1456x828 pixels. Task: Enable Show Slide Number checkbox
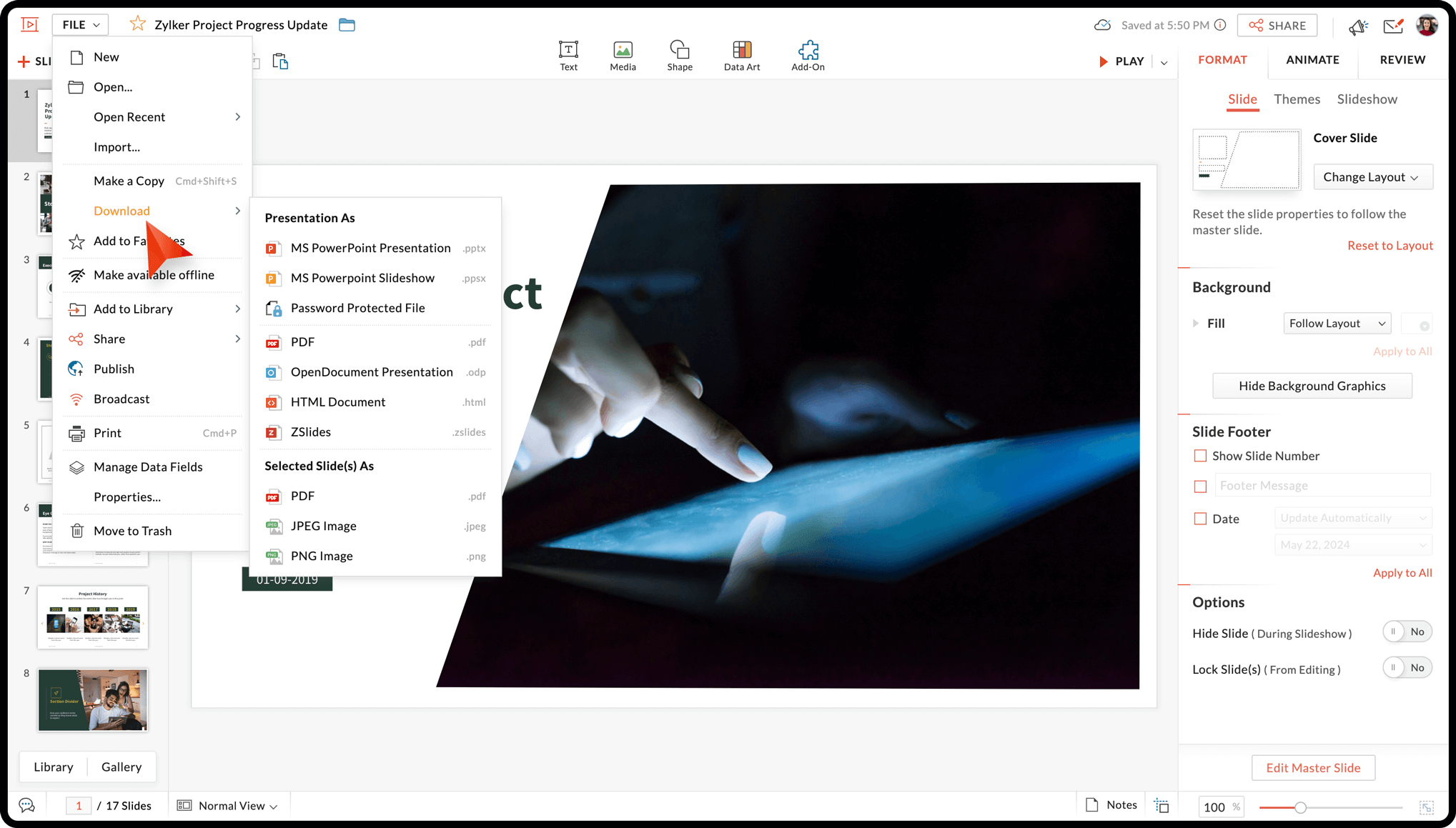pos(1200,456)
